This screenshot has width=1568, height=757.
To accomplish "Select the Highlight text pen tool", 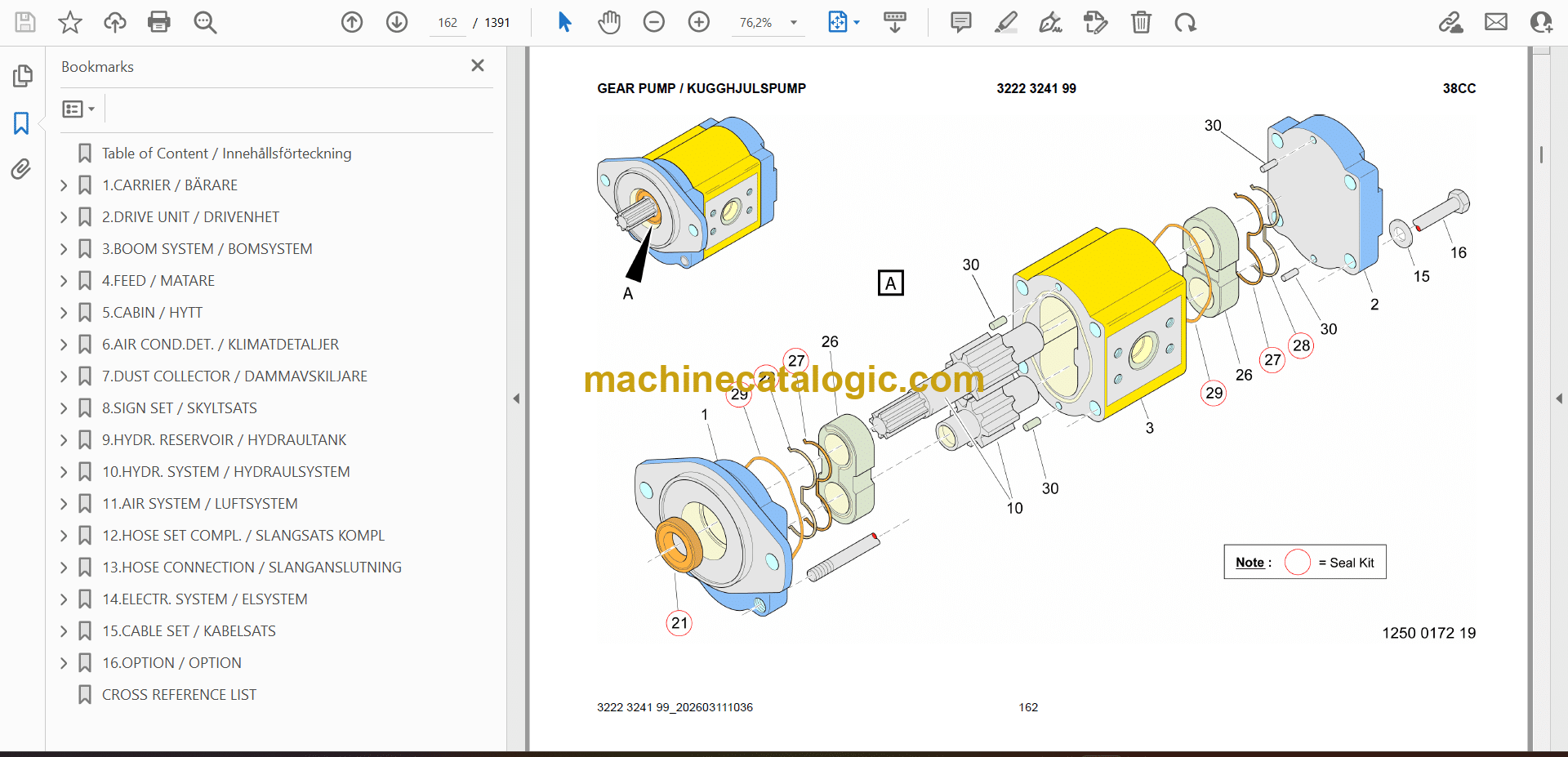I will tap(1005, 22).
